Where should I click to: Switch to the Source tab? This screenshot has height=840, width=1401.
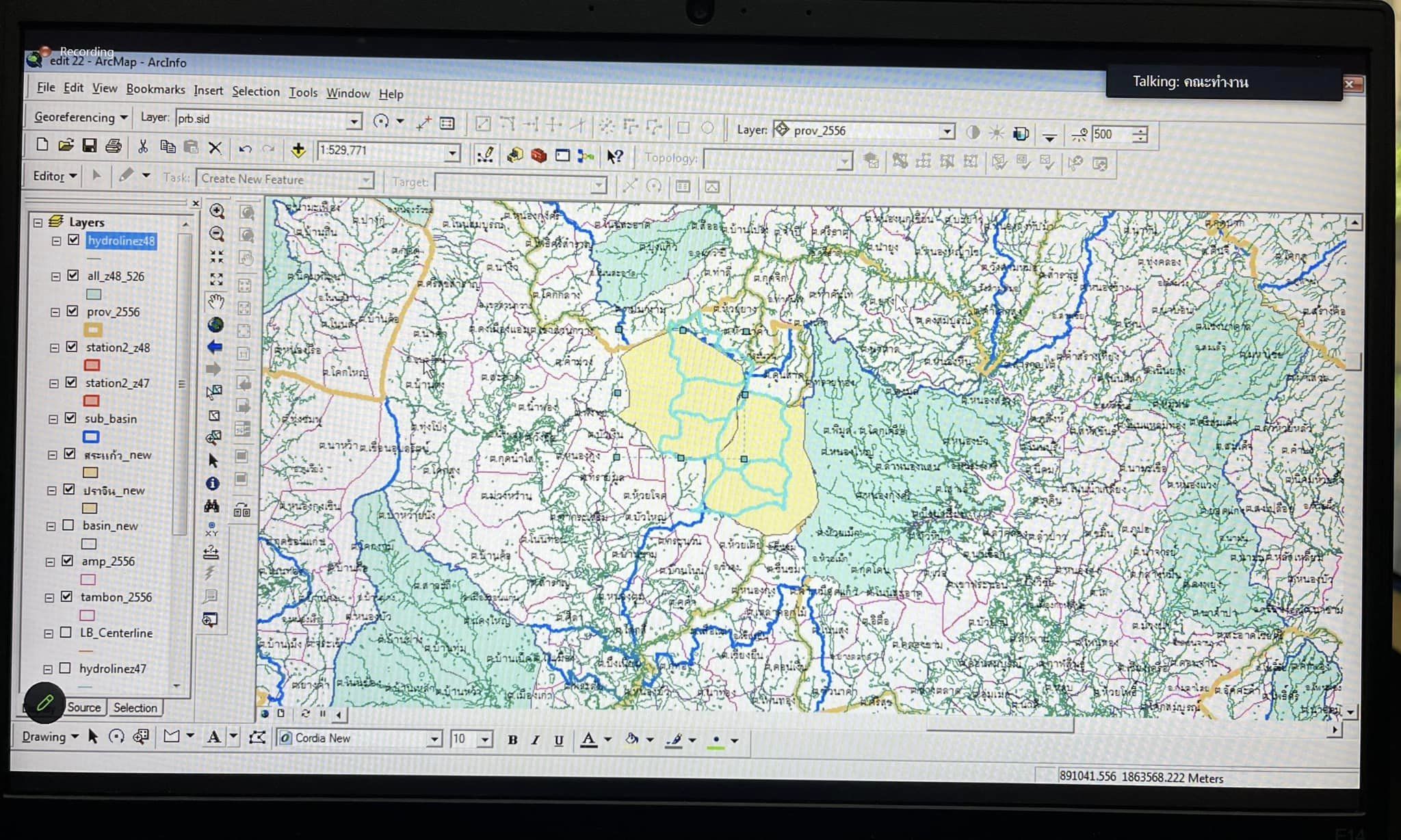[x=83, y=707]
